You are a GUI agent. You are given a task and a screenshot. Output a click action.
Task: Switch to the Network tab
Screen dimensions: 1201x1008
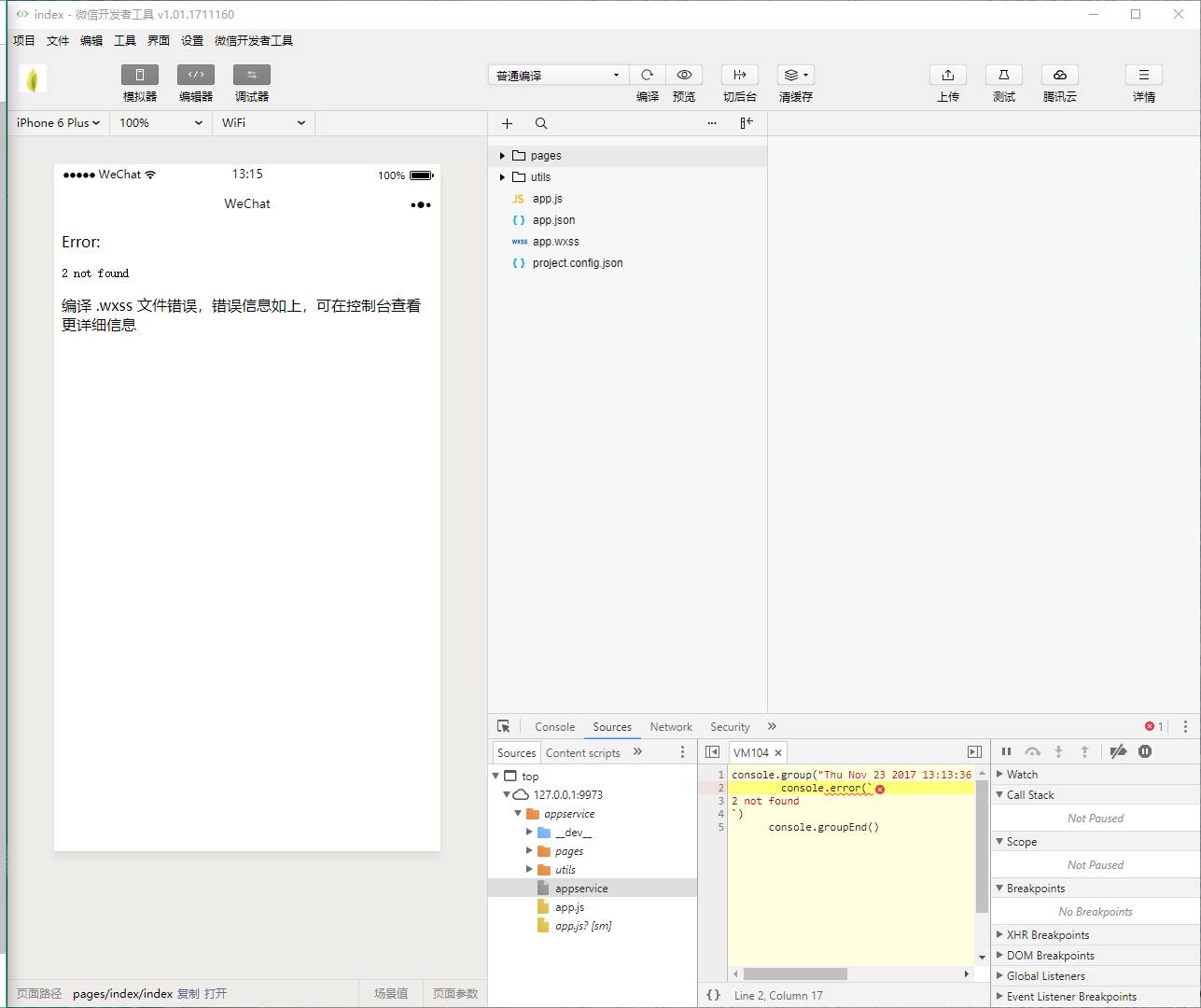point(671,727)
